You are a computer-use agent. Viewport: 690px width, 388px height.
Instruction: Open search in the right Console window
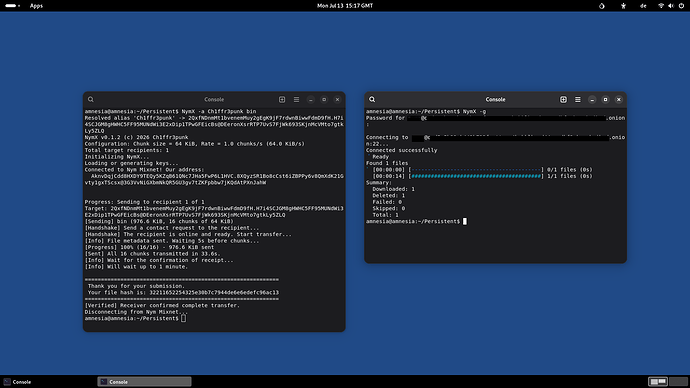click(x=372, y=99)
